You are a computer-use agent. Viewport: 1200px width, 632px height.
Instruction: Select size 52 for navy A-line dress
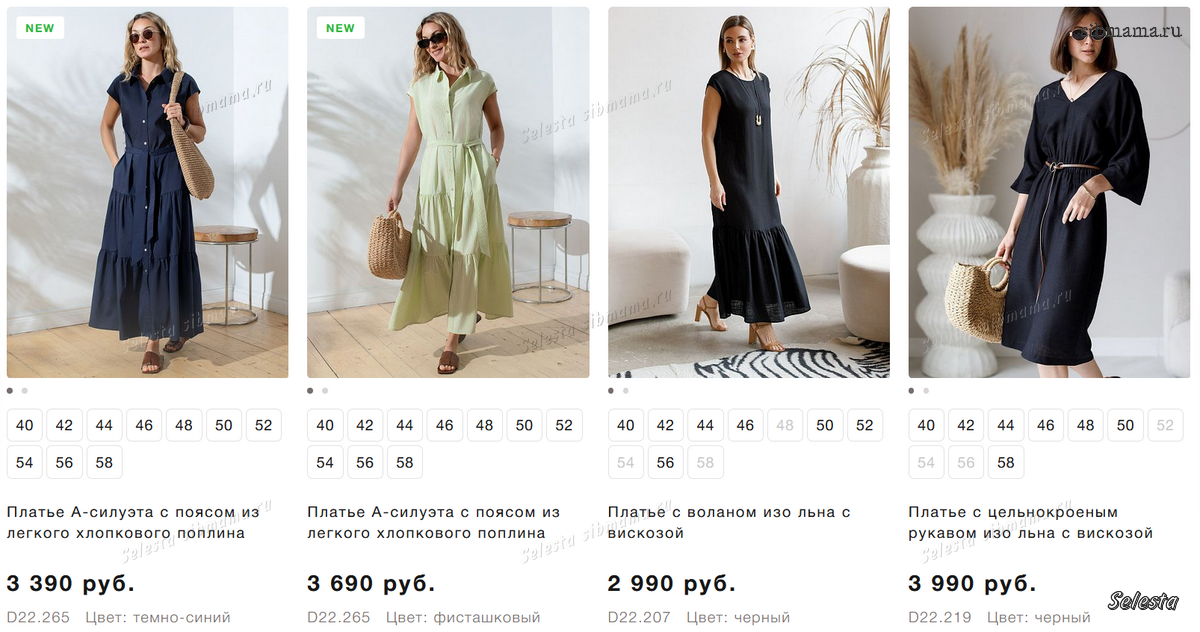tap(263, 425)
